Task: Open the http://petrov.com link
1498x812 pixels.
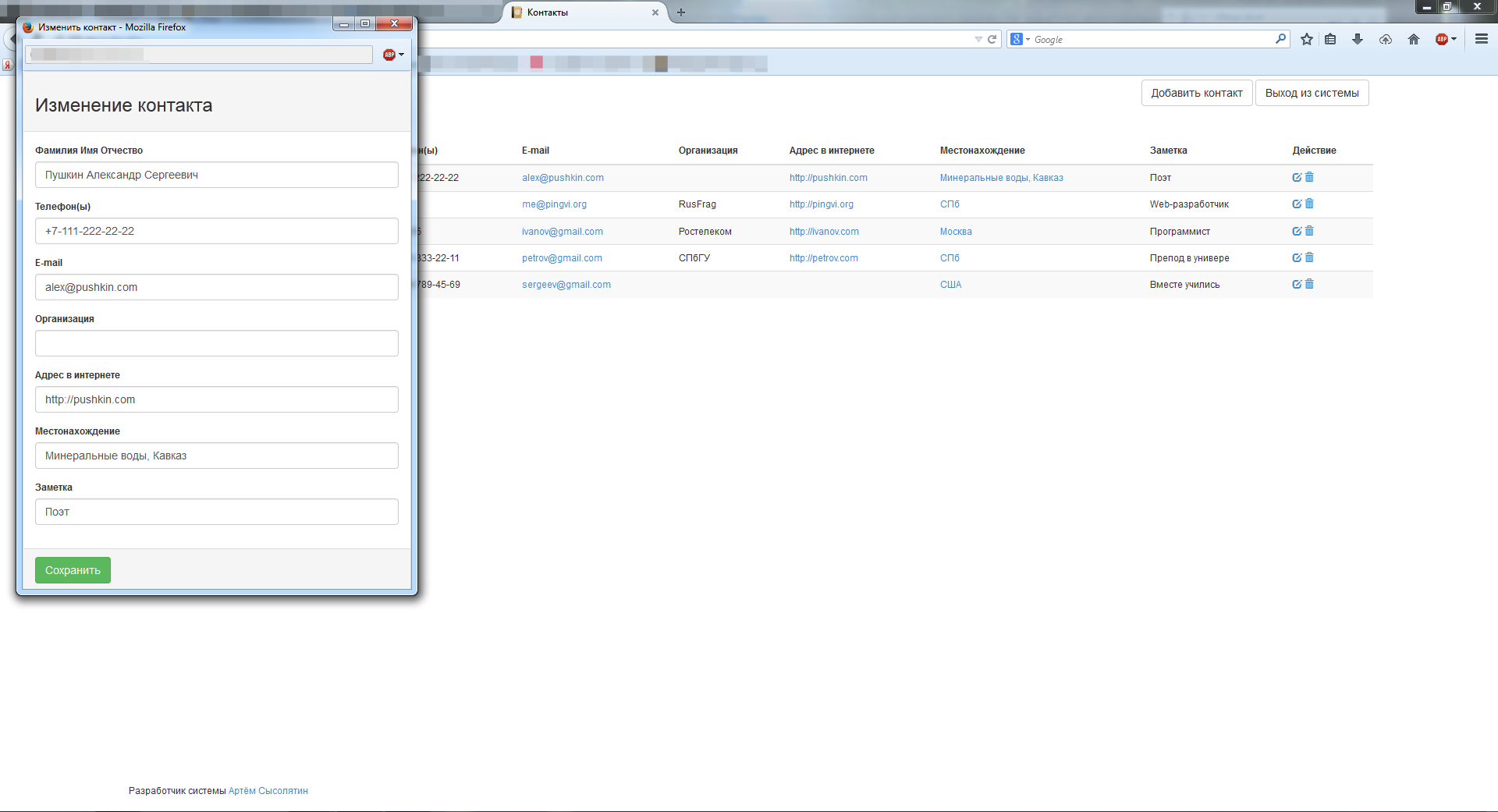Action: 823,258
